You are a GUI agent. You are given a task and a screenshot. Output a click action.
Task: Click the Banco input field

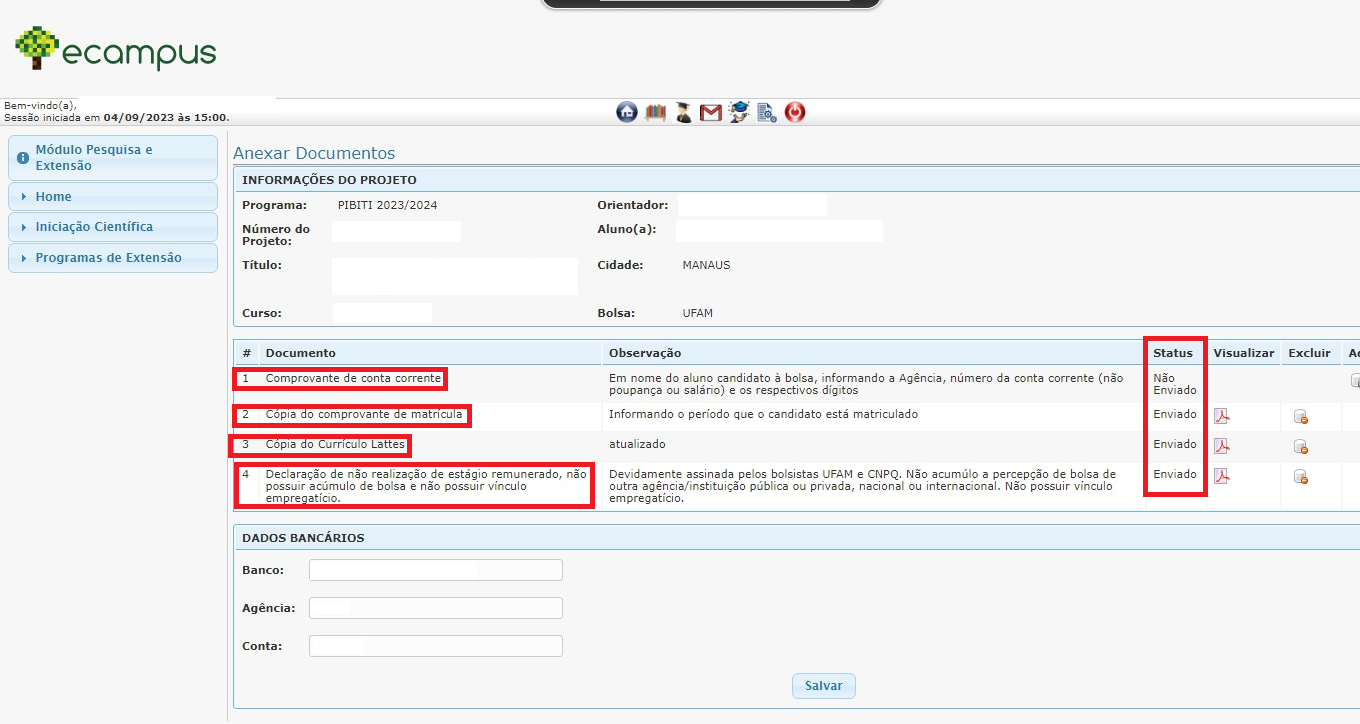coord(435,570)
